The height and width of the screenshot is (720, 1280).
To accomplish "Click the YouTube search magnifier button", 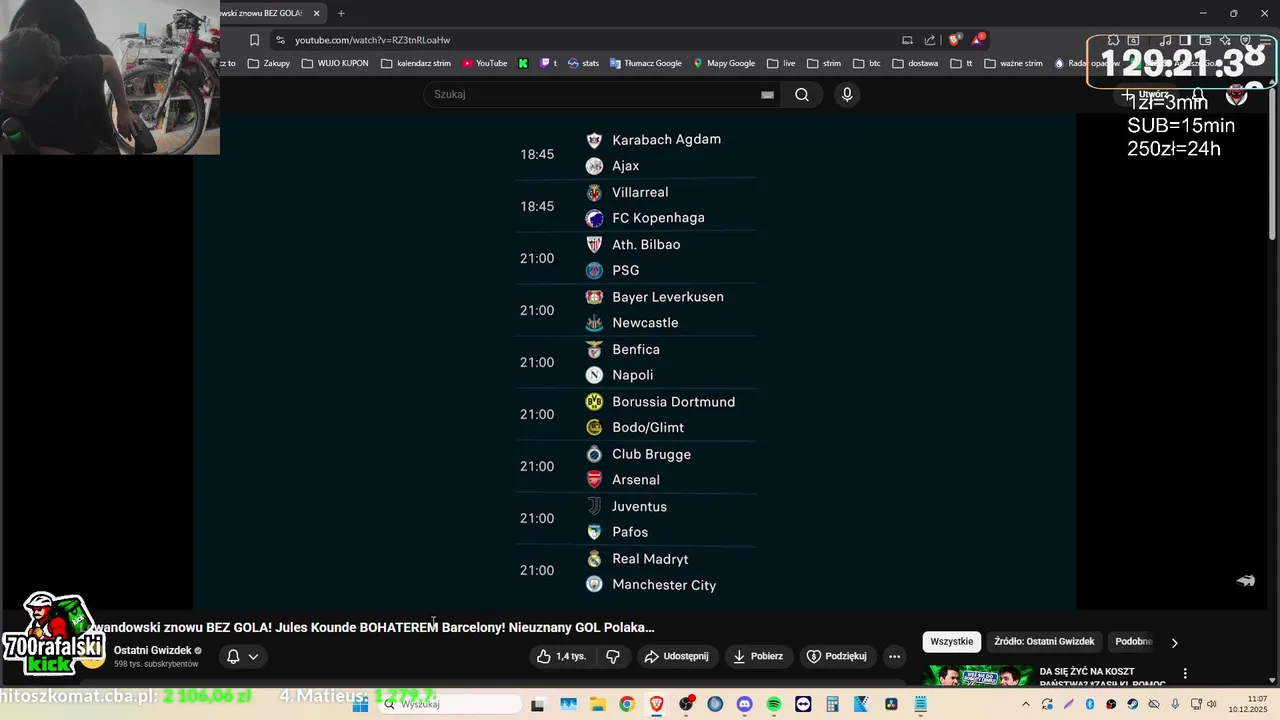I will point(802,95).
